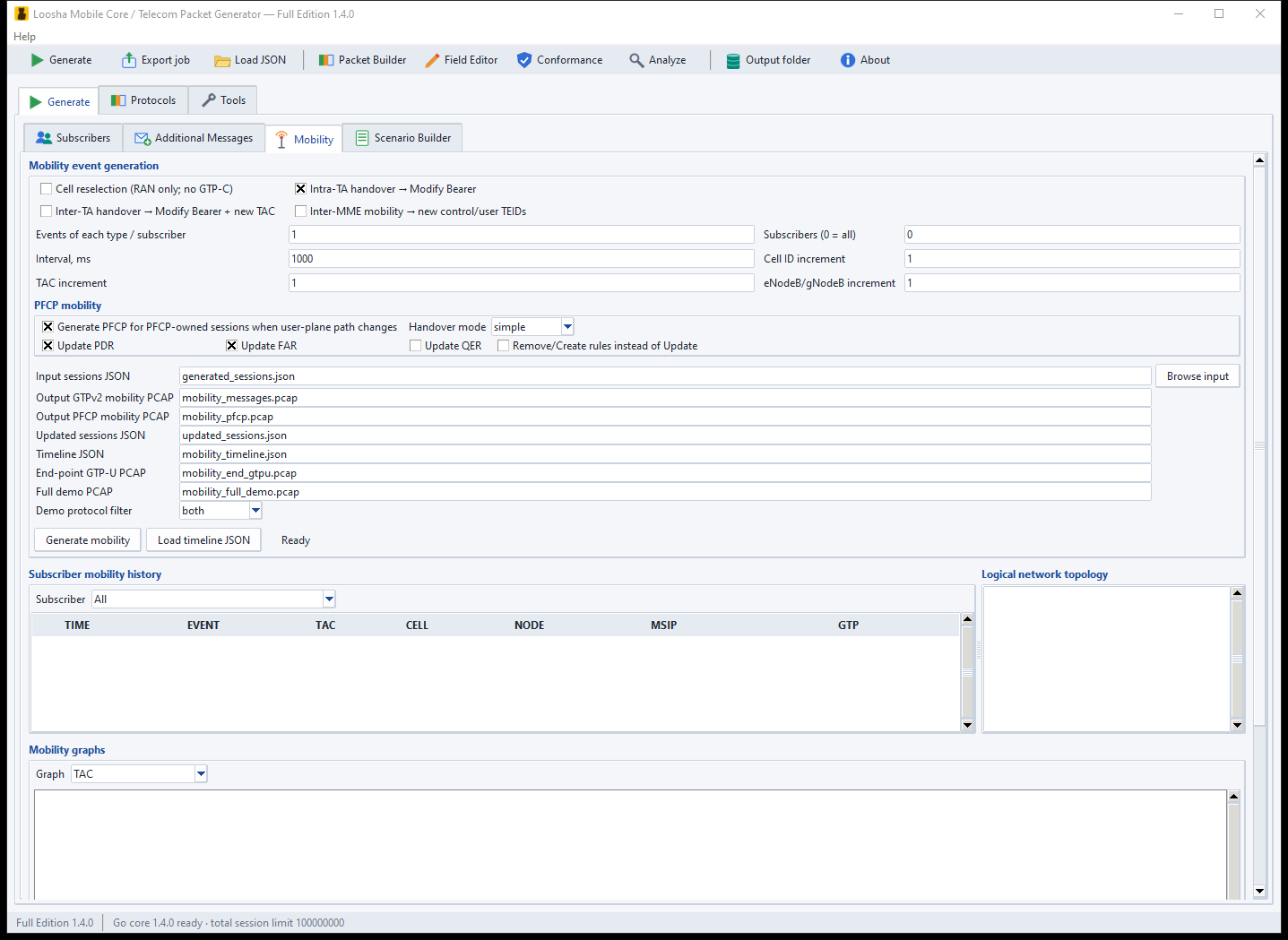
Task: Open the Help menu
Action: point(25,37)
